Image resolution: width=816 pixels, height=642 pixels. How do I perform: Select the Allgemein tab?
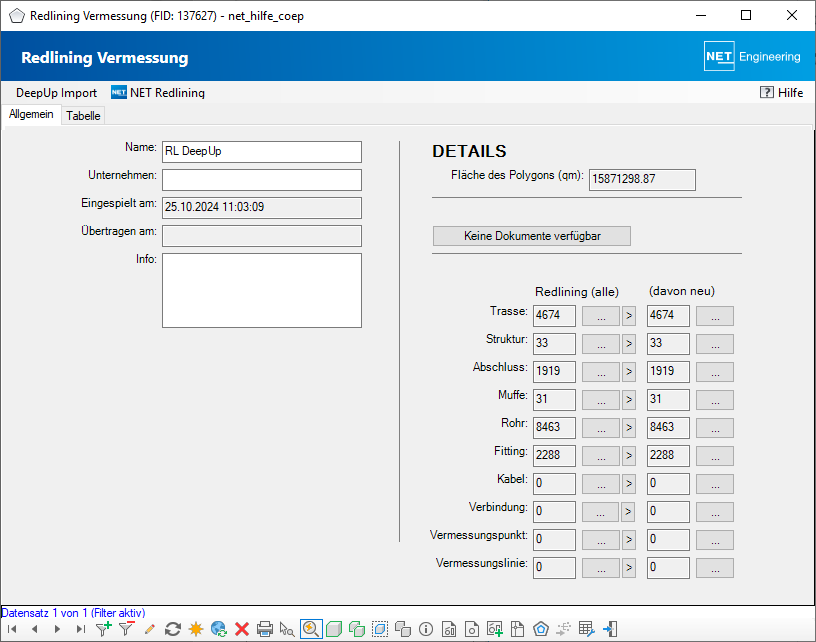(31, 114)
